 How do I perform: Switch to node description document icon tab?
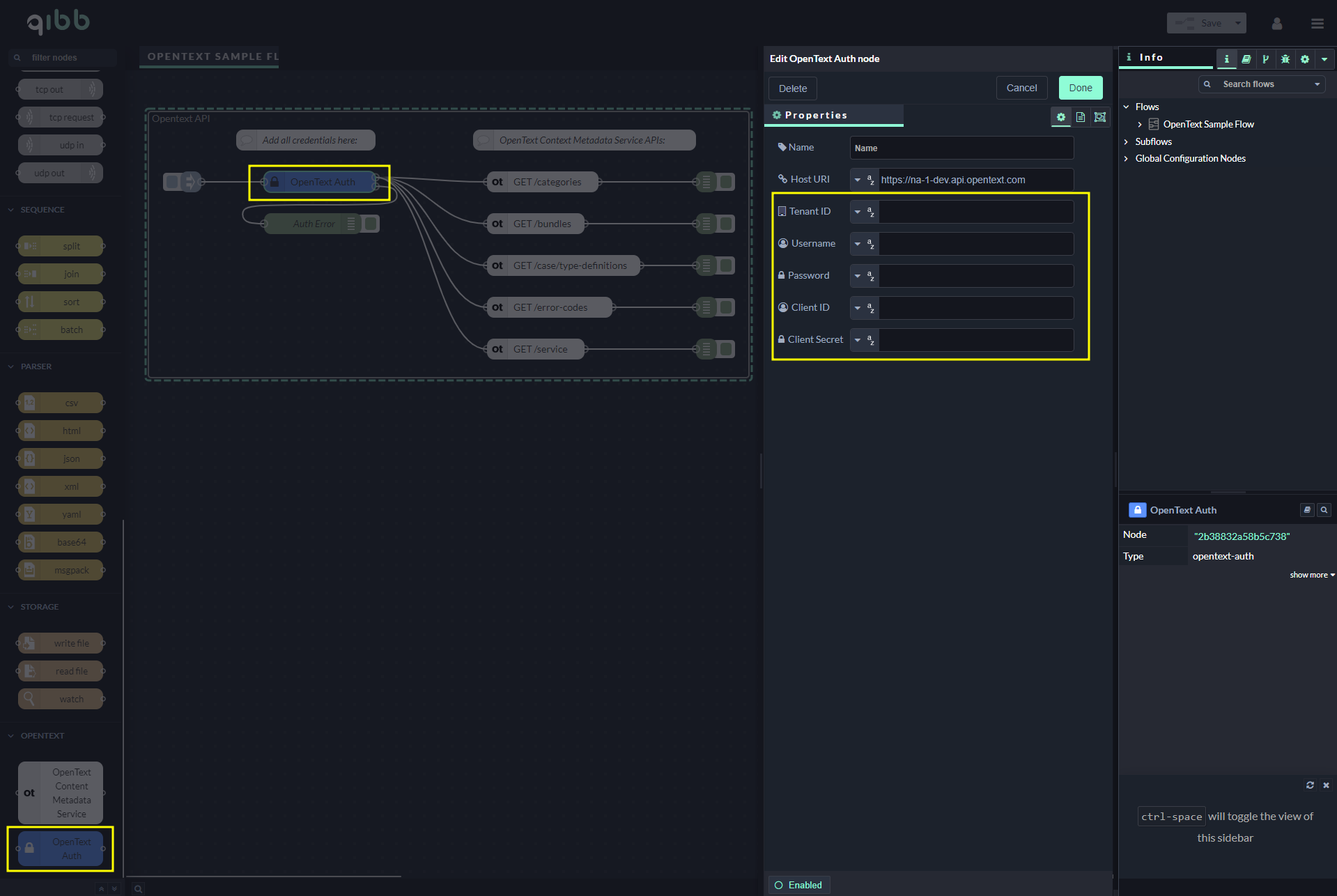1080,117
